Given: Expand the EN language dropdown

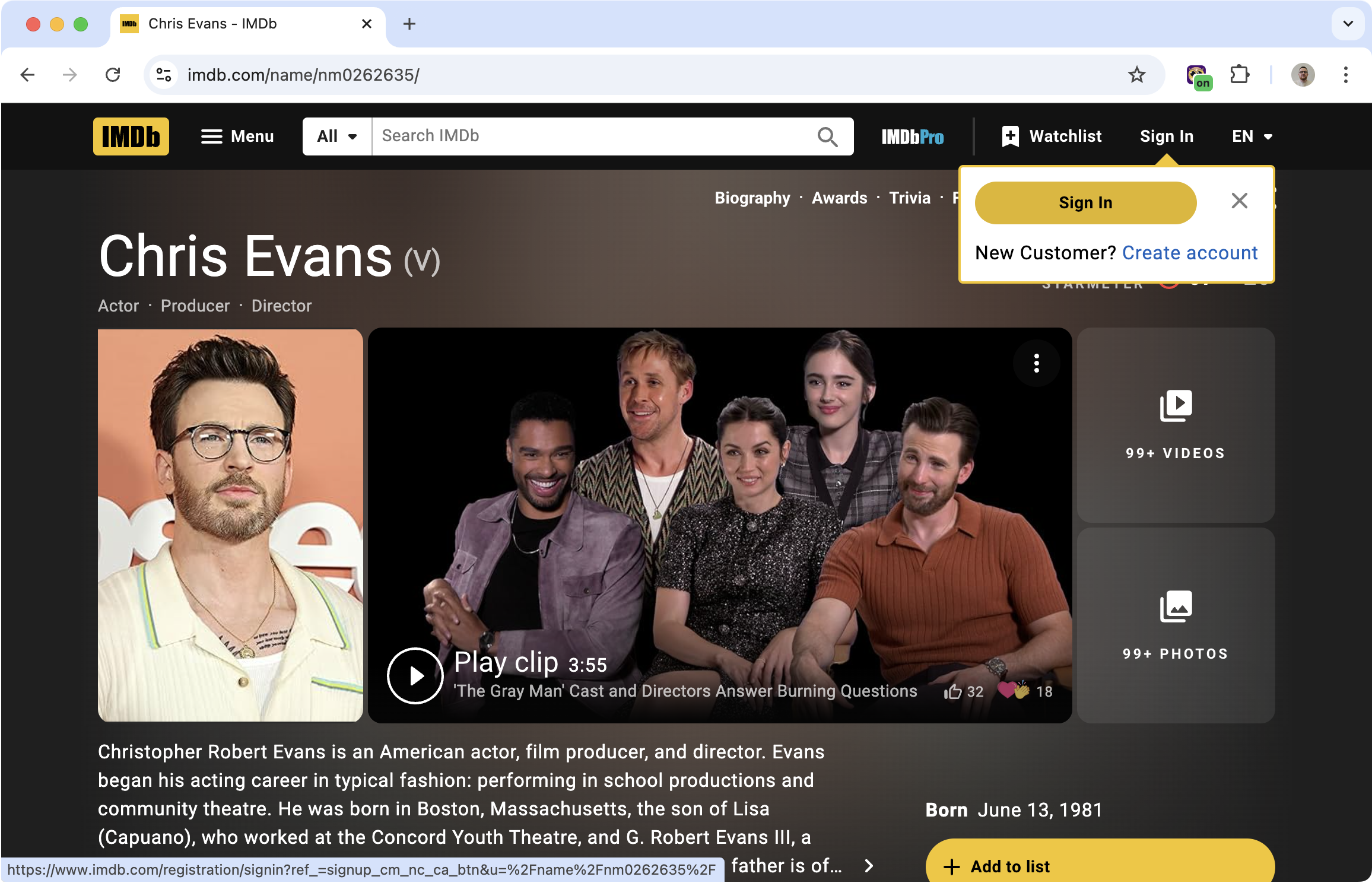Looking at the screenshot, I should 1250,136.
